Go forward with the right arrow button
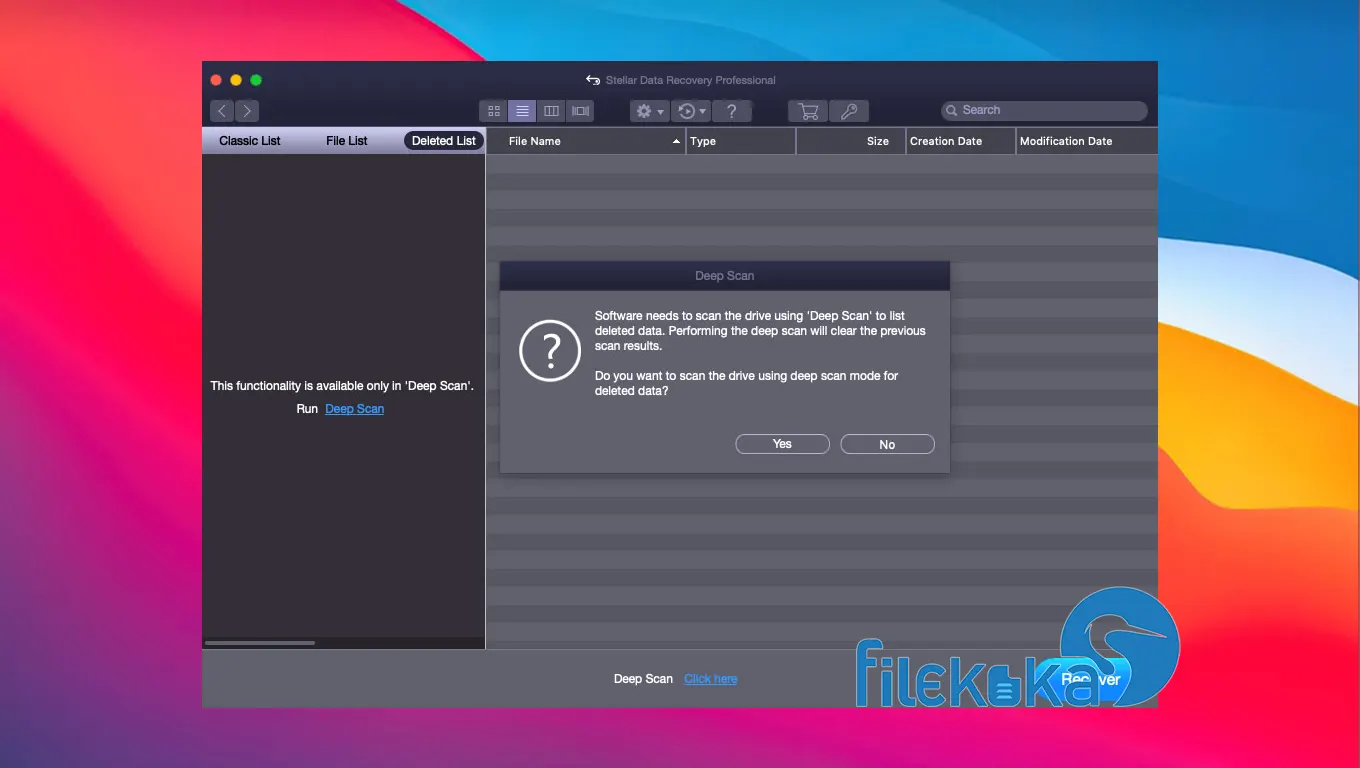 point(247,111)
